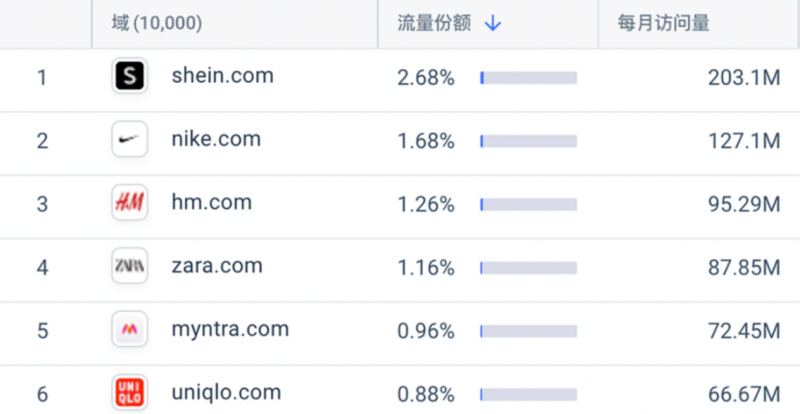Sort by 流量份额 using the down arrow
Screen dimensions: 800x414
(492, 23)
